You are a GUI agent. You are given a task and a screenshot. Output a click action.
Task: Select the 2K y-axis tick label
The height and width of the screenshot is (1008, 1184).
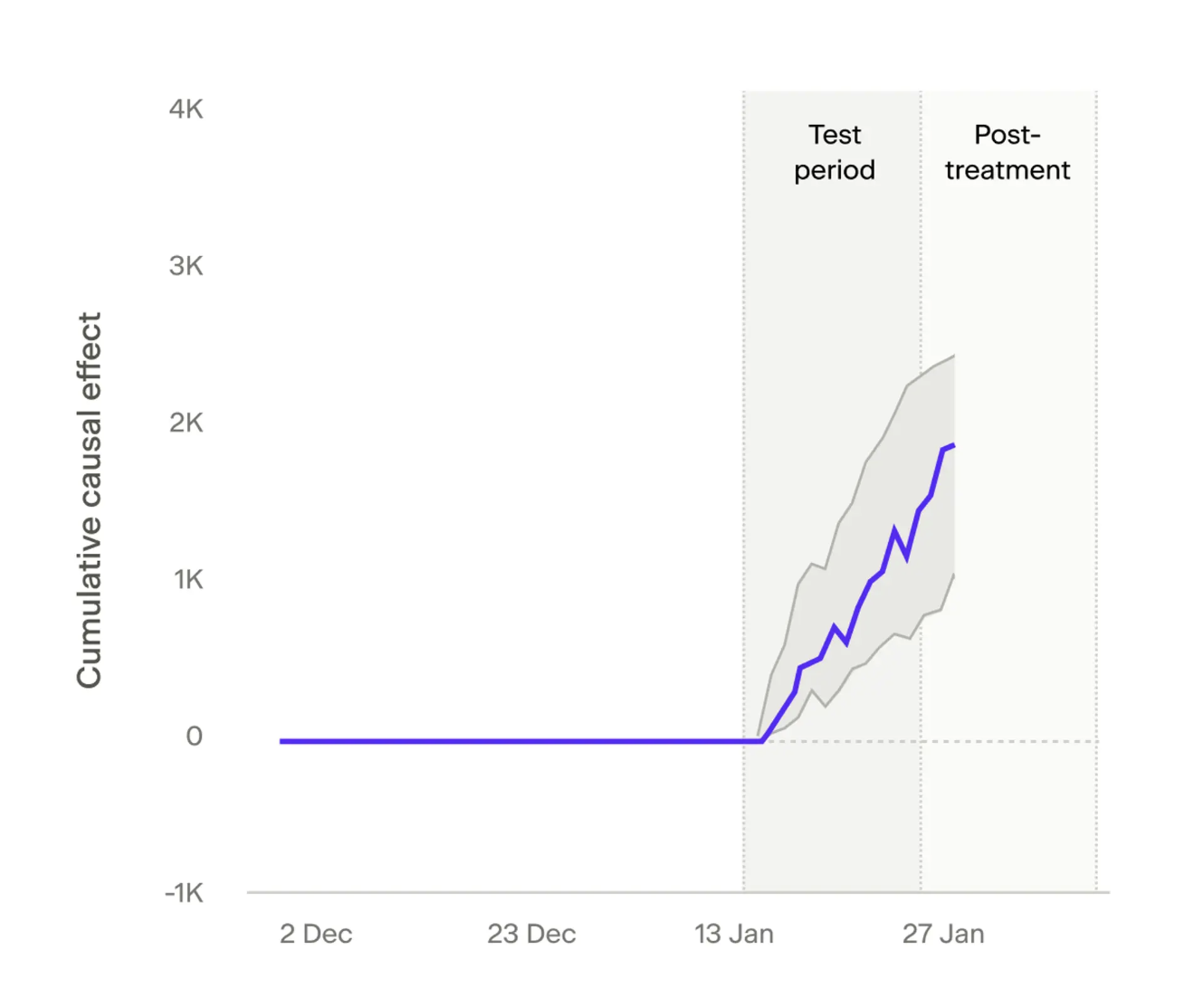[186, 423]
